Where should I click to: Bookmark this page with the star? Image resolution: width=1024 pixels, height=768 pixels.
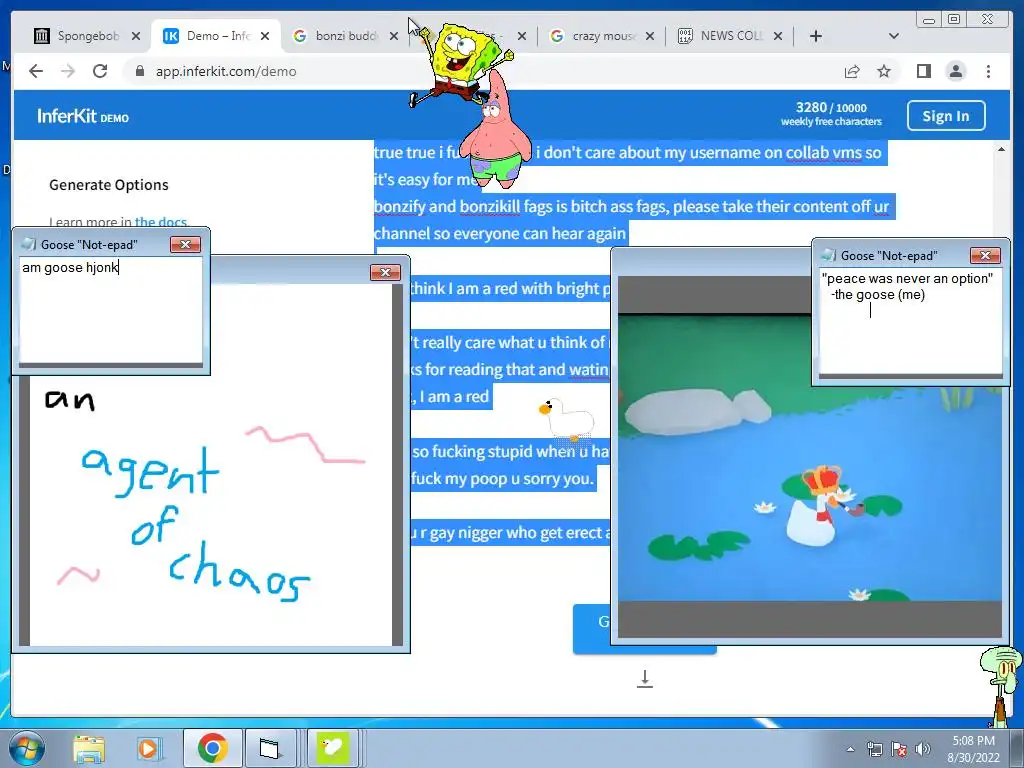tap(884, 71)
